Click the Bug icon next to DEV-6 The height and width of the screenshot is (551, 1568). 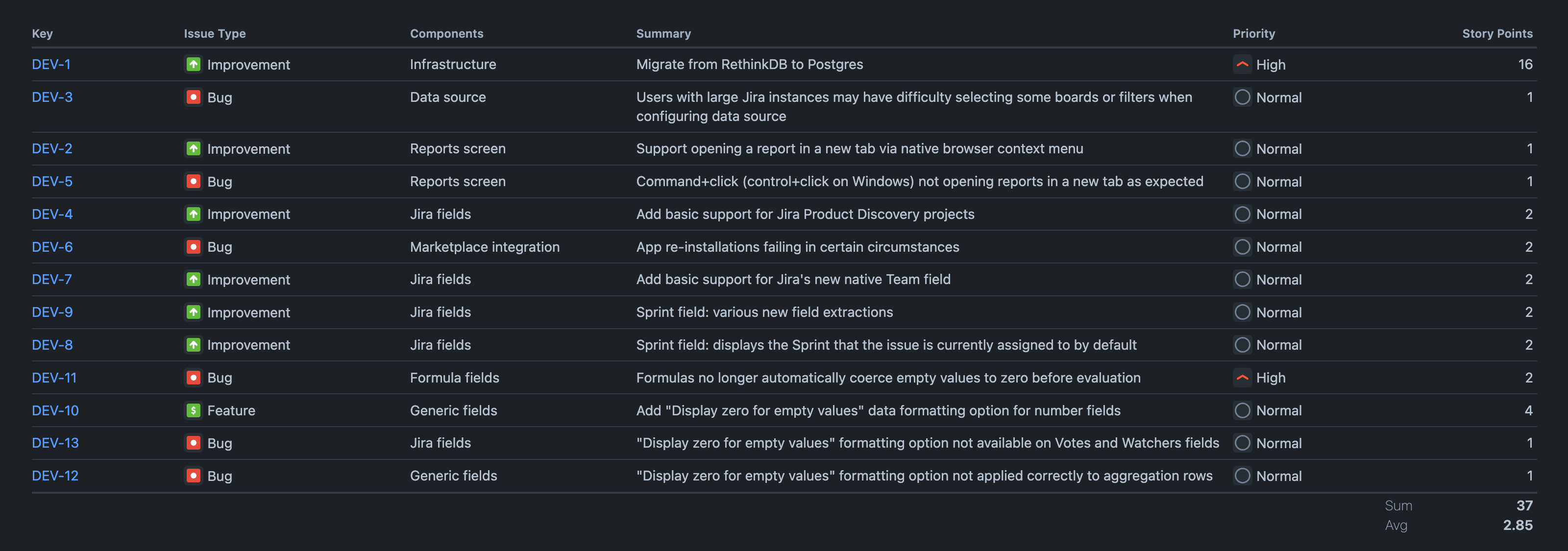point(194,247)
